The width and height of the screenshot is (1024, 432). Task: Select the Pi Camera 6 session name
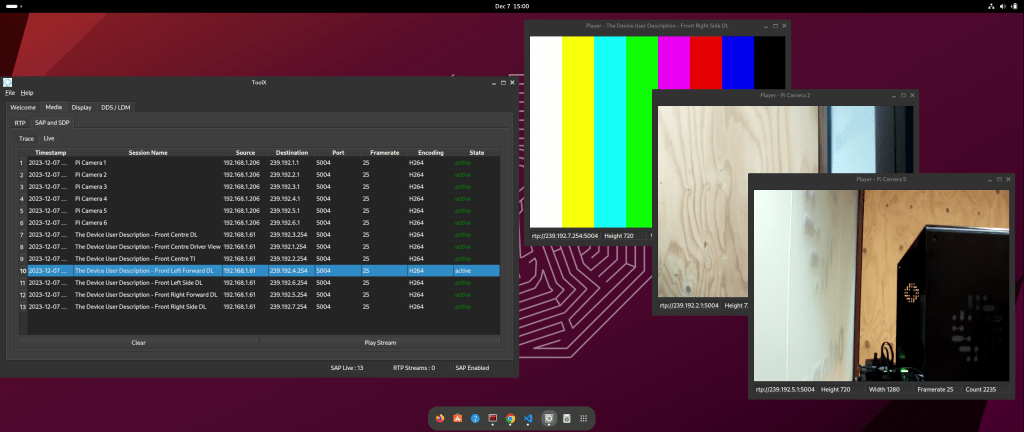point(91,223)
